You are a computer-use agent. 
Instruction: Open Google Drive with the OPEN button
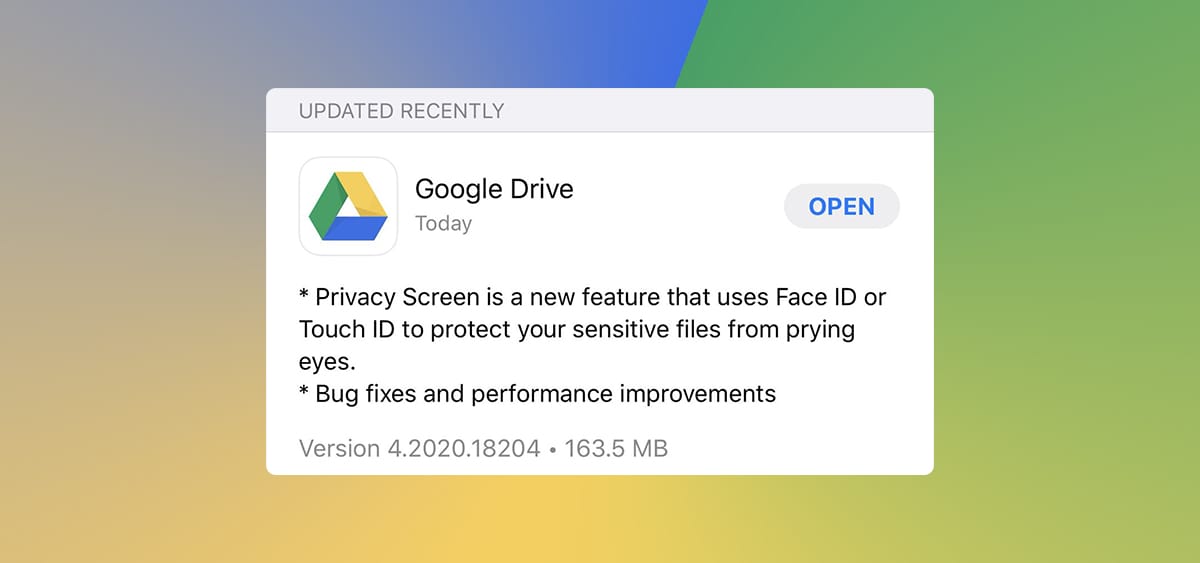pos(842,207)
